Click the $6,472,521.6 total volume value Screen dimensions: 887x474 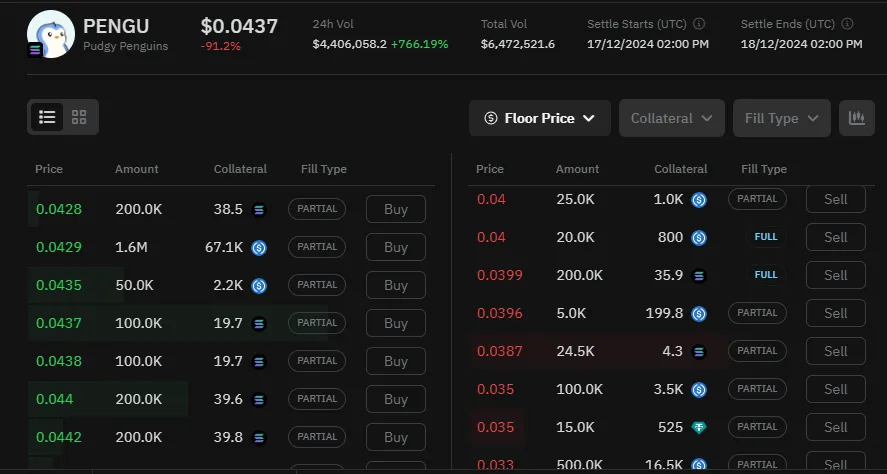[x=518, y=44]
